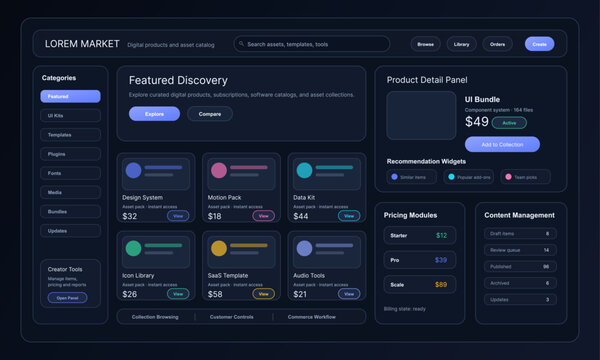Click the $58 price on SaaS Template
The width and height of the screenshot is (600, 360).
click(215, 294)
